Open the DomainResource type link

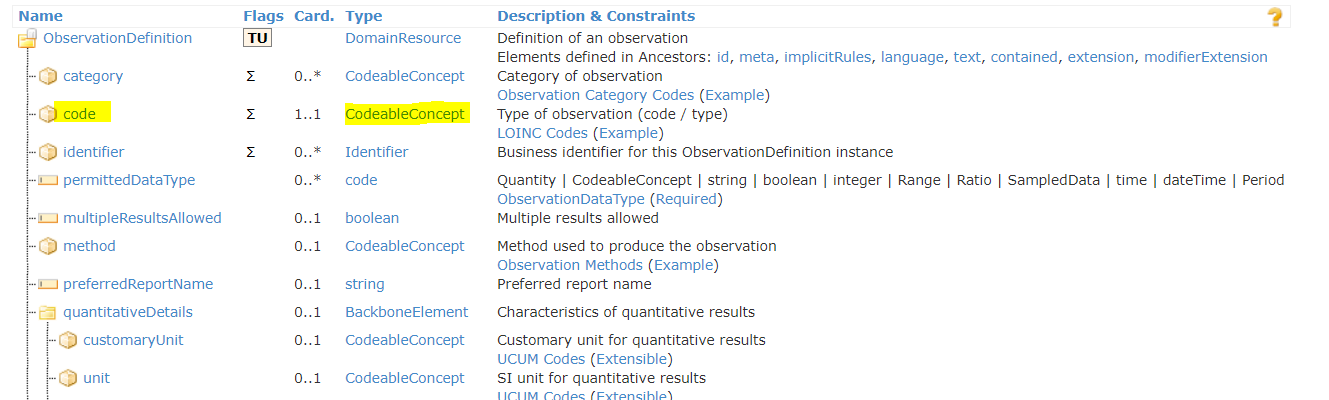click(403, 38)
